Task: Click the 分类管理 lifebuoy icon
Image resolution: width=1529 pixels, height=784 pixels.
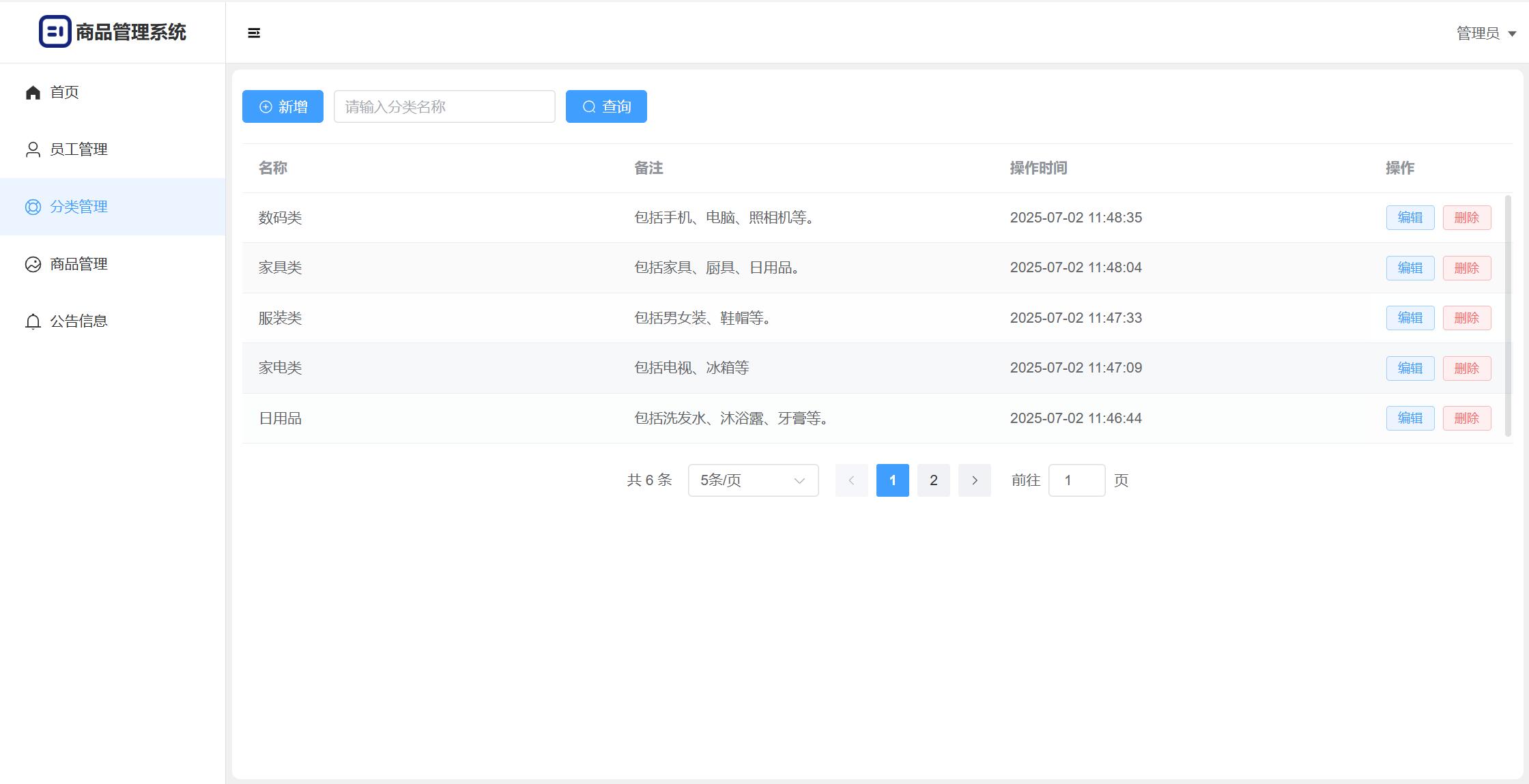Action: tap(33, 207)
